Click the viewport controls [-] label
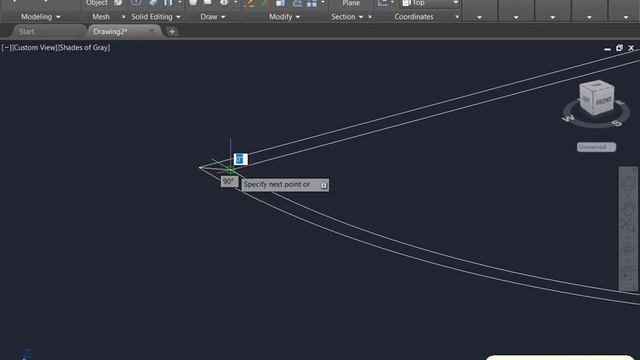640x360 pixels. click(x=6, y=48)
